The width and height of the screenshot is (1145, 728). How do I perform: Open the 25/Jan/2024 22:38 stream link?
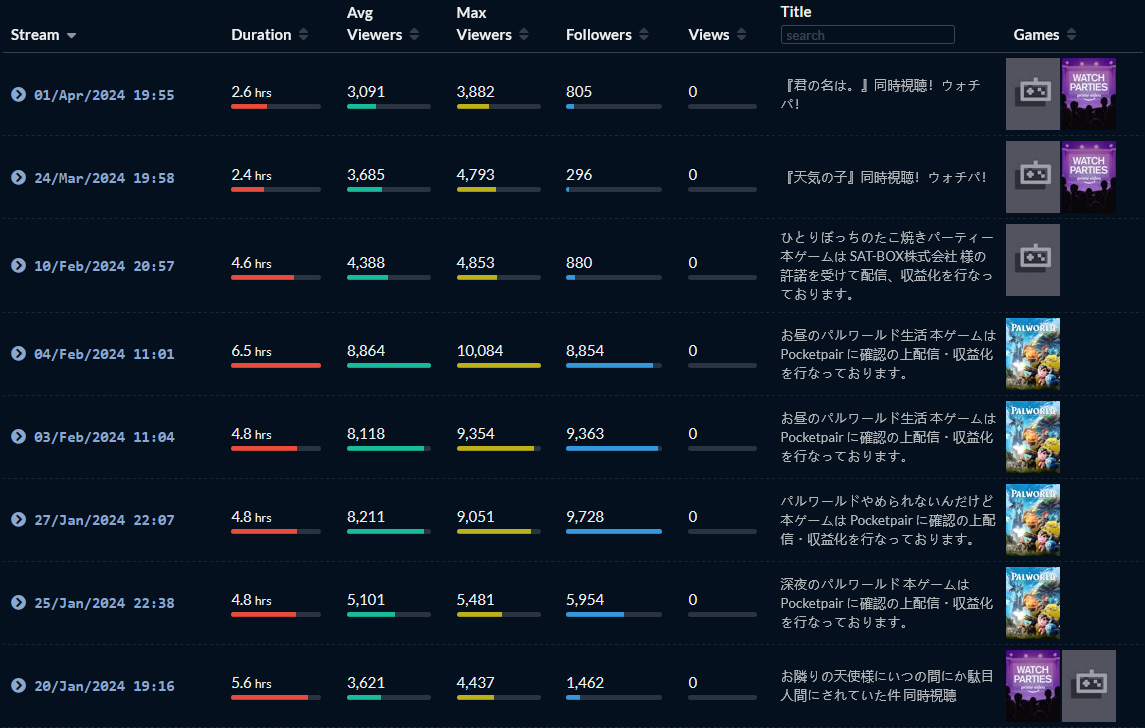pyautogui.click(x=104, y=603)
